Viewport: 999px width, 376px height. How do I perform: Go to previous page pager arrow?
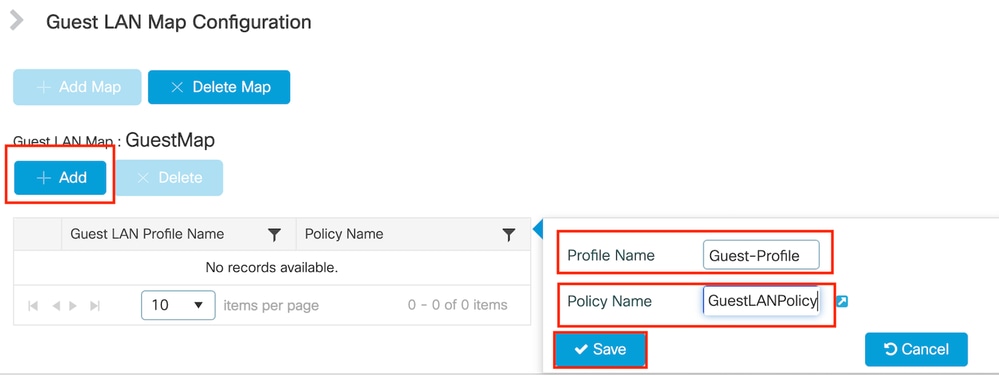(55, 306)
